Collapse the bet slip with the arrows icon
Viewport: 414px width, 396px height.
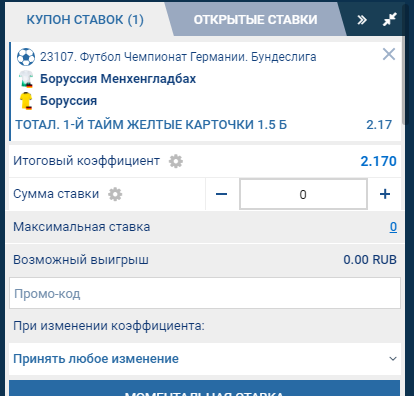tap(389, 19)
